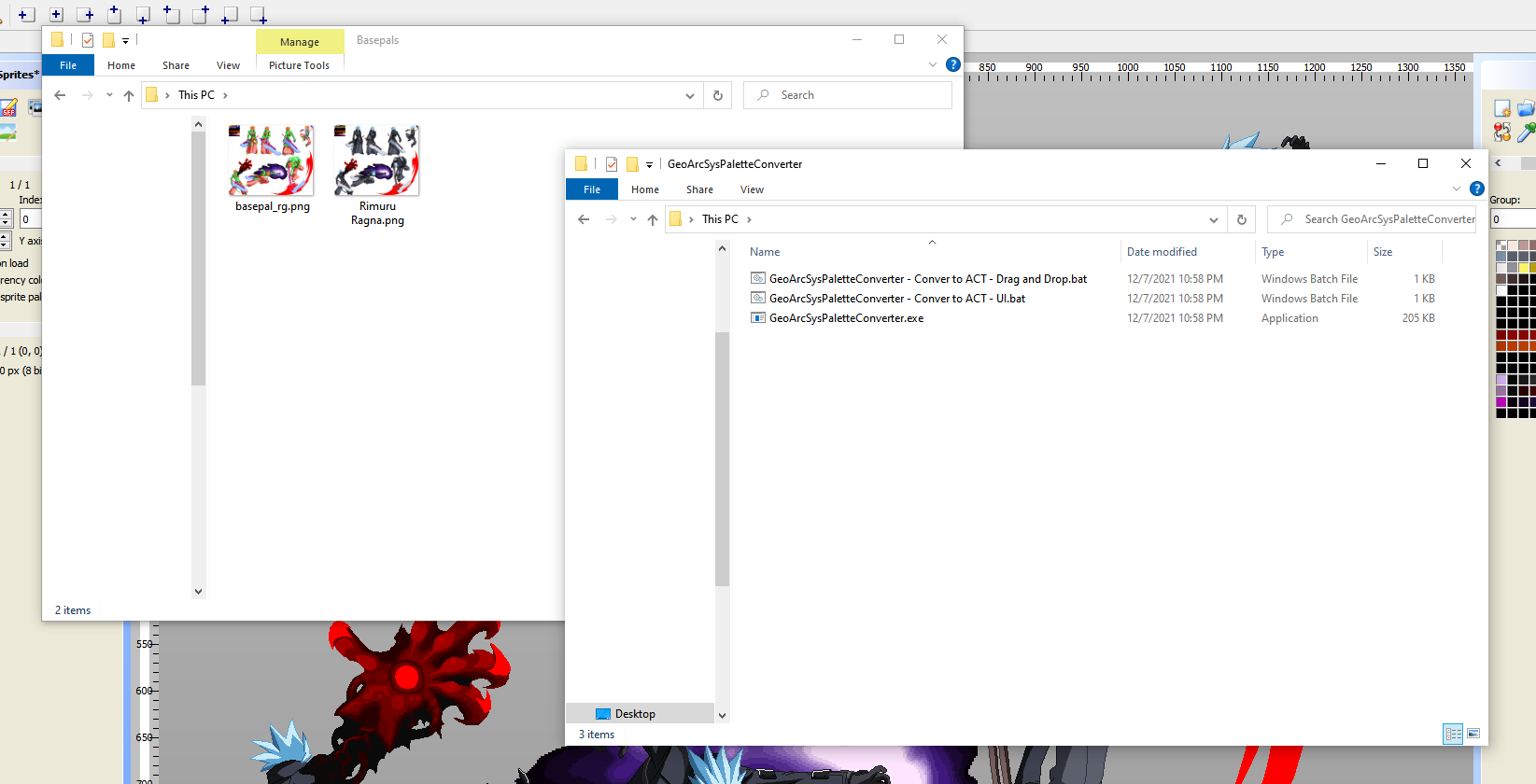Click Properties icon in Basepals quick access toolbar
The width and height of the screenshot is (1536, 784).
pos(88,40)
